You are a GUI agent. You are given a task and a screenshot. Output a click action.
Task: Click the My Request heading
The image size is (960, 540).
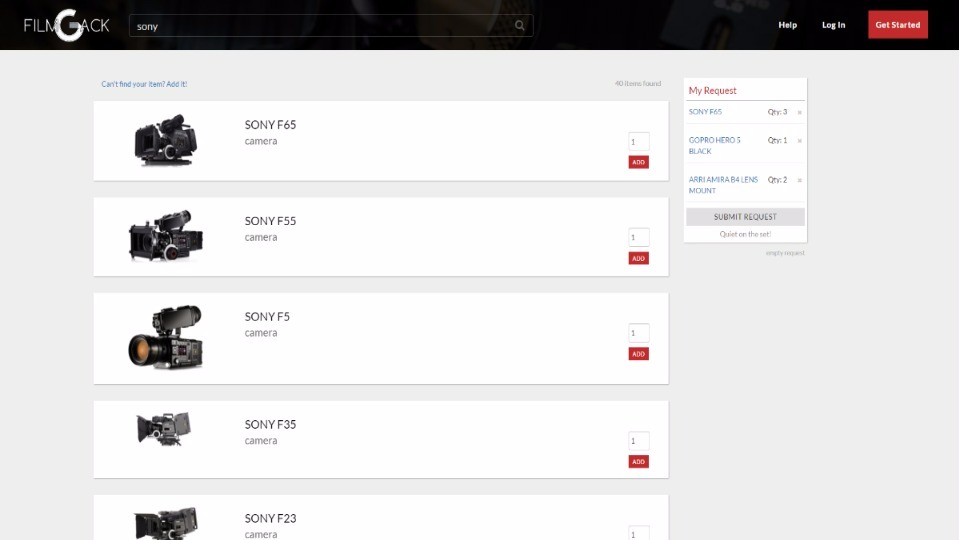point(712,91)
